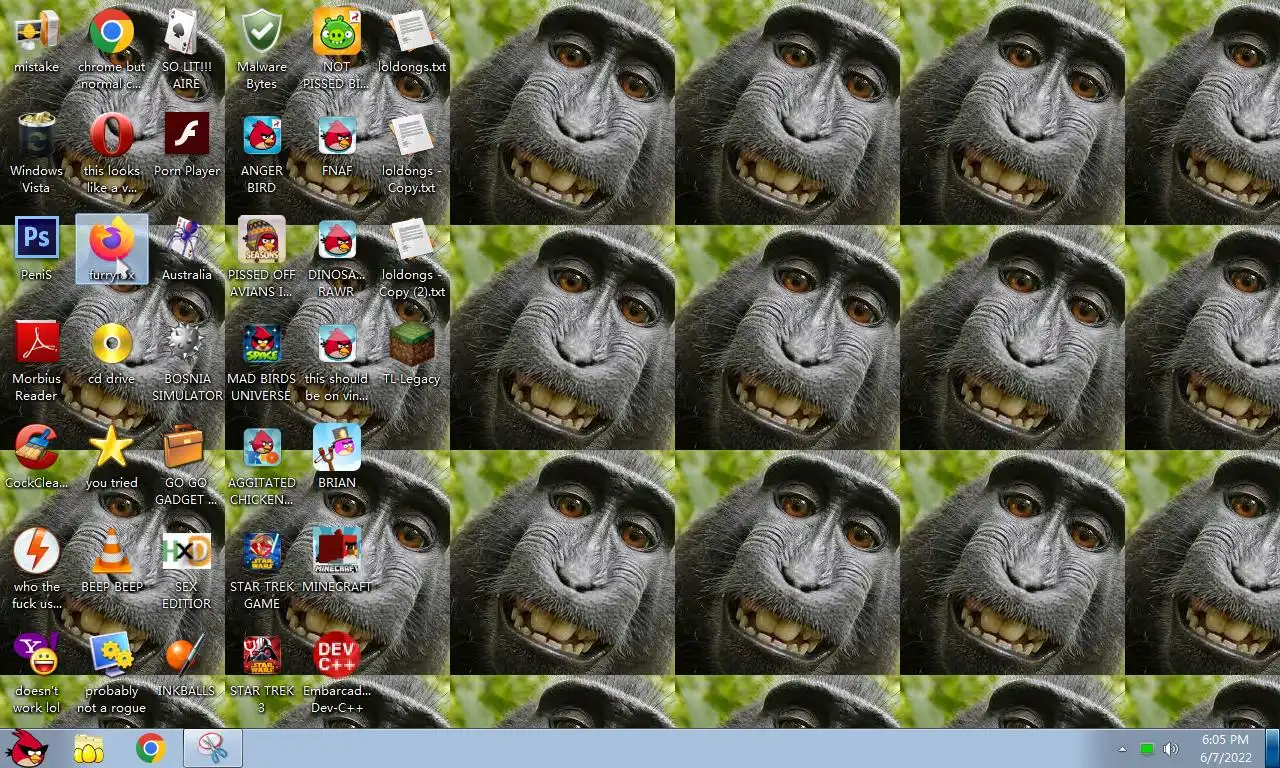Screen dimensions: 1280x768
Task: Click the Show Desktop strip
Action: pos(1273,749)
